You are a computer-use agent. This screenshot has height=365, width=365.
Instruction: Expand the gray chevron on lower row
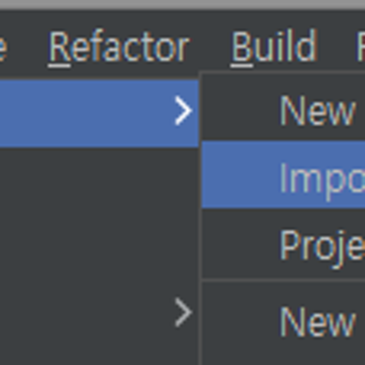[x=183, y=312]
